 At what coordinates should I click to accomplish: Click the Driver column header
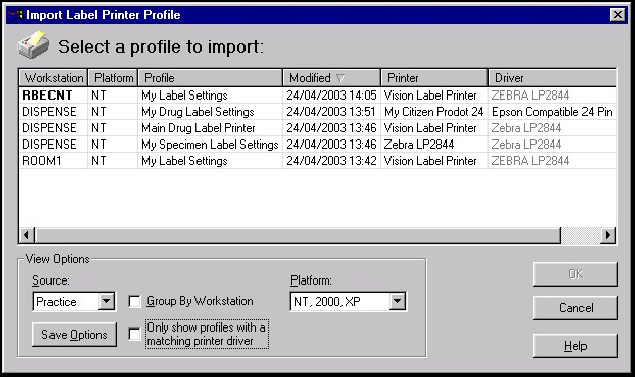[552, 78]
